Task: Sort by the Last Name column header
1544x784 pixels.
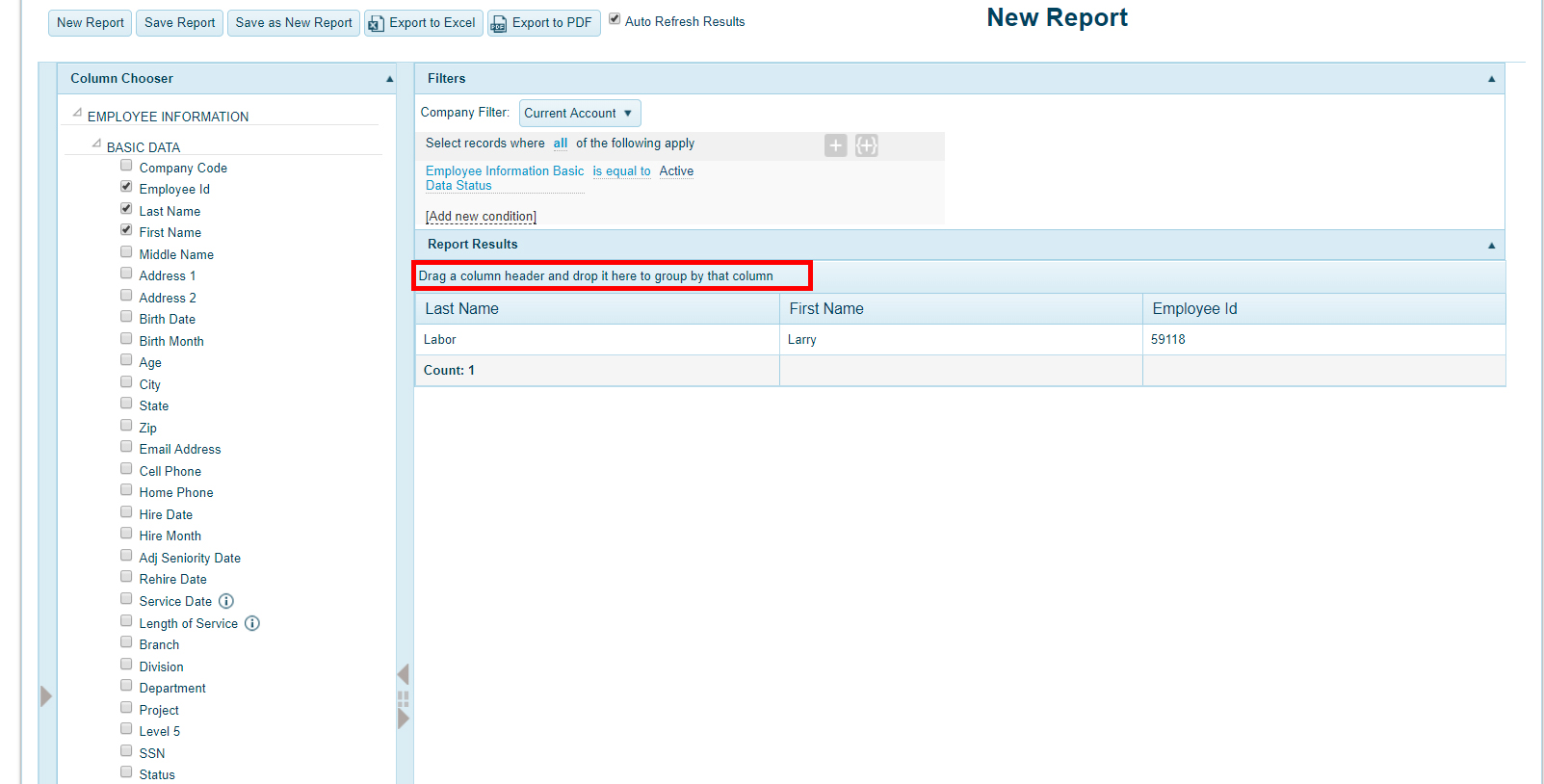Action: click(597, 309)
